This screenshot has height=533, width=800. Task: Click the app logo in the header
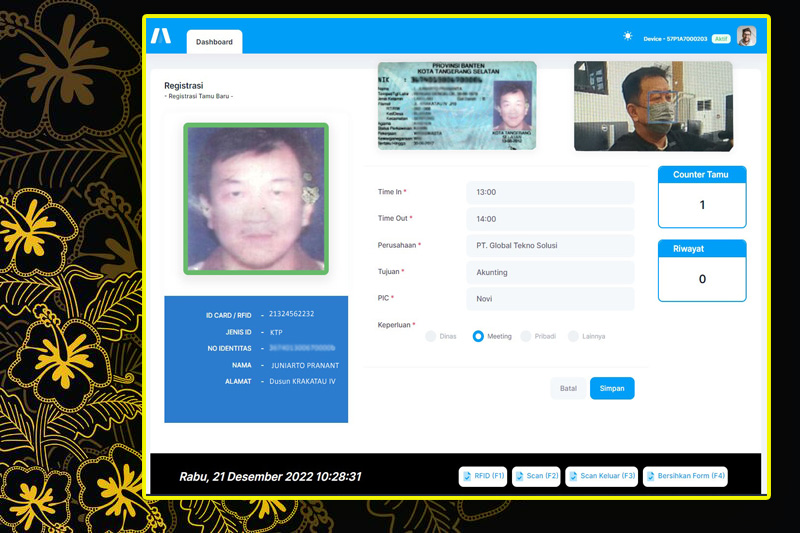pos(161,37)
